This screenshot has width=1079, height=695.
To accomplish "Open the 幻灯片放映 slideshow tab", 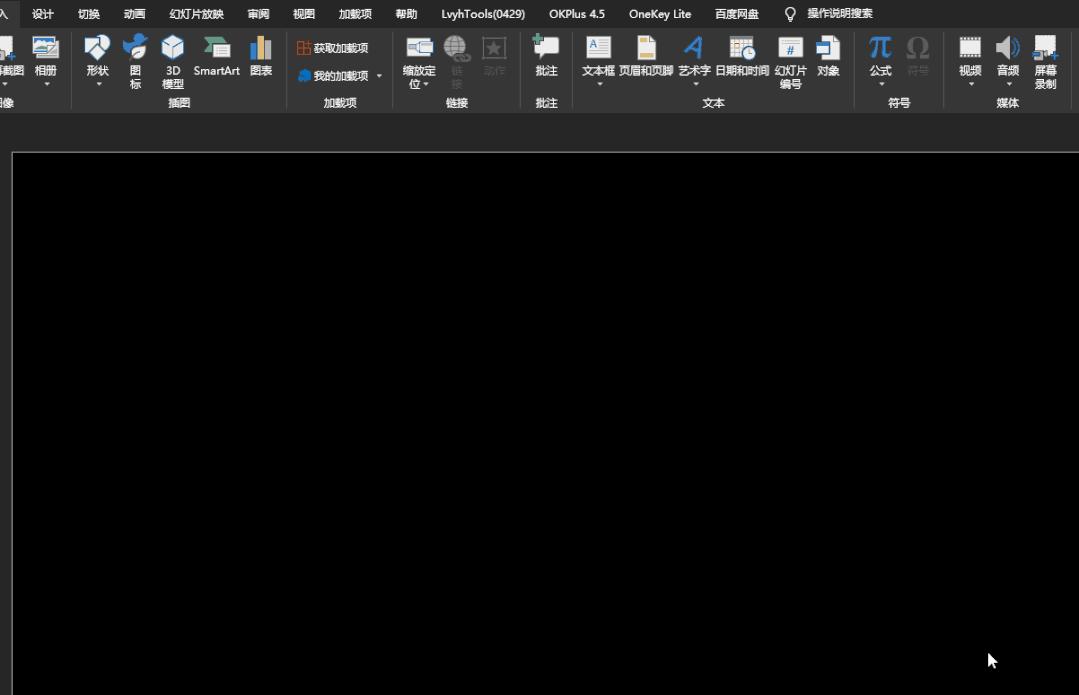I will [x=196, y=14].
